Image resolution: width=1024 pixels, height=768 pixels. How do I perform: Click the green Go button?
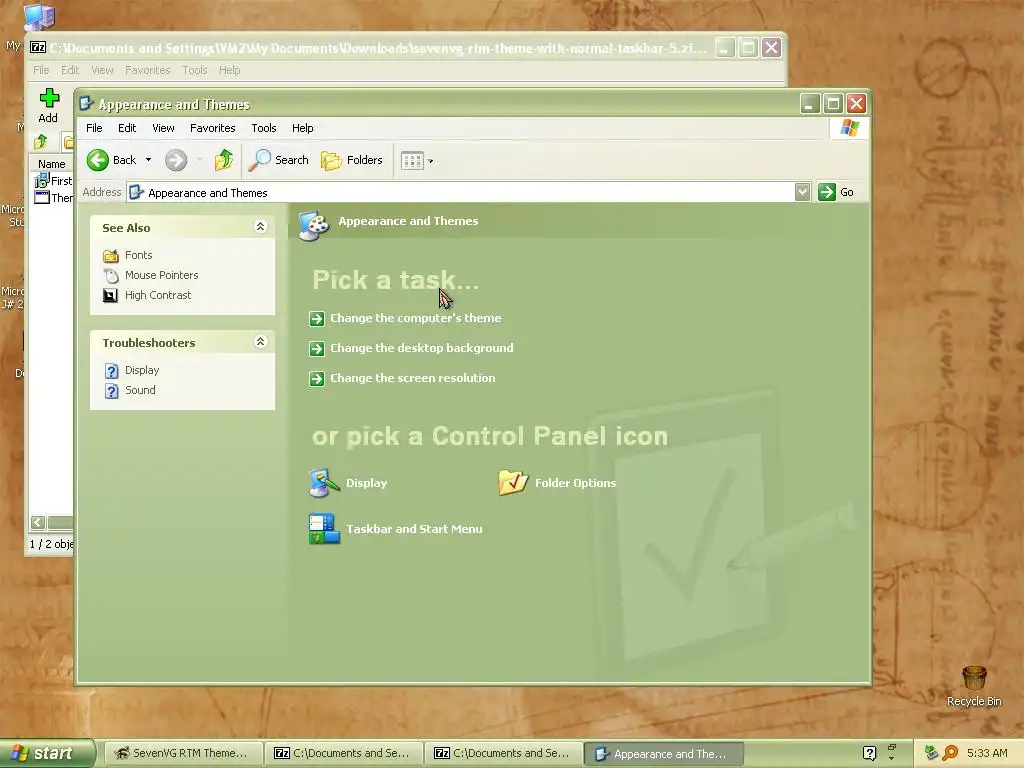[x=836, y=192]
